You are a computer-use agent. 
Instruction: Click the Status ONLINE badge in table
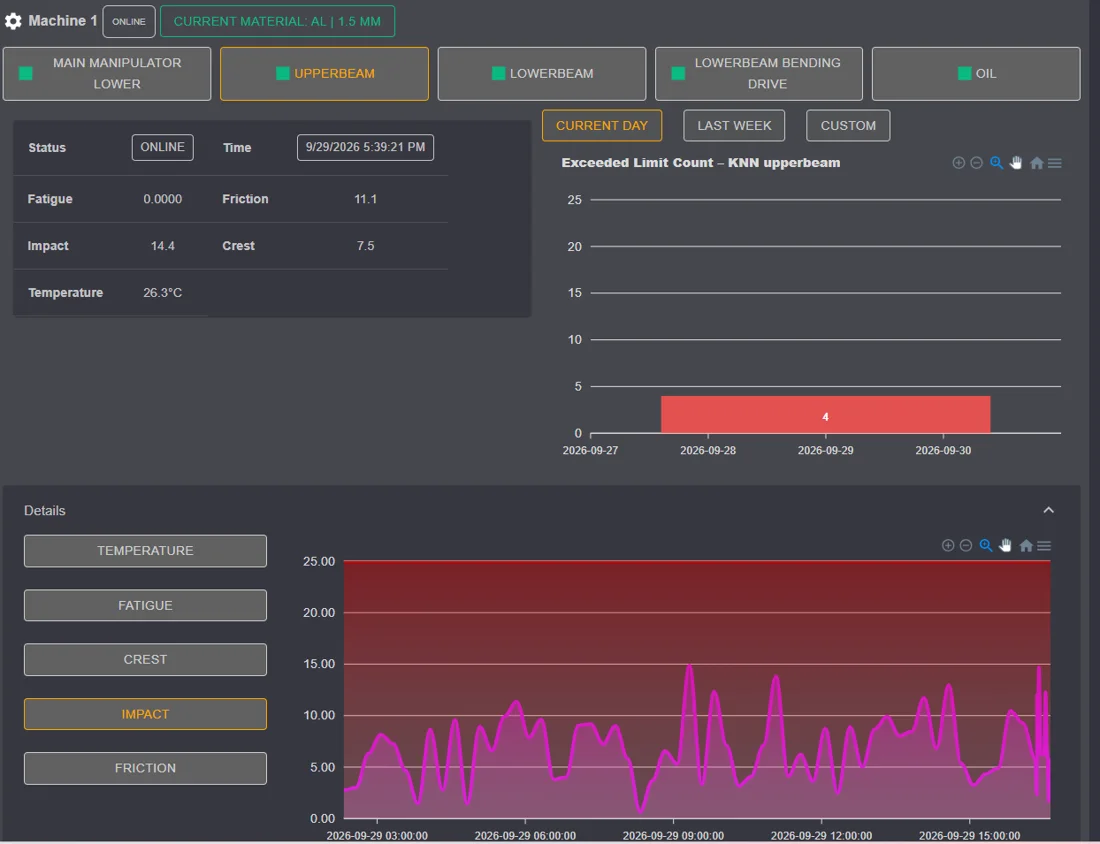(x=163, y=147)
